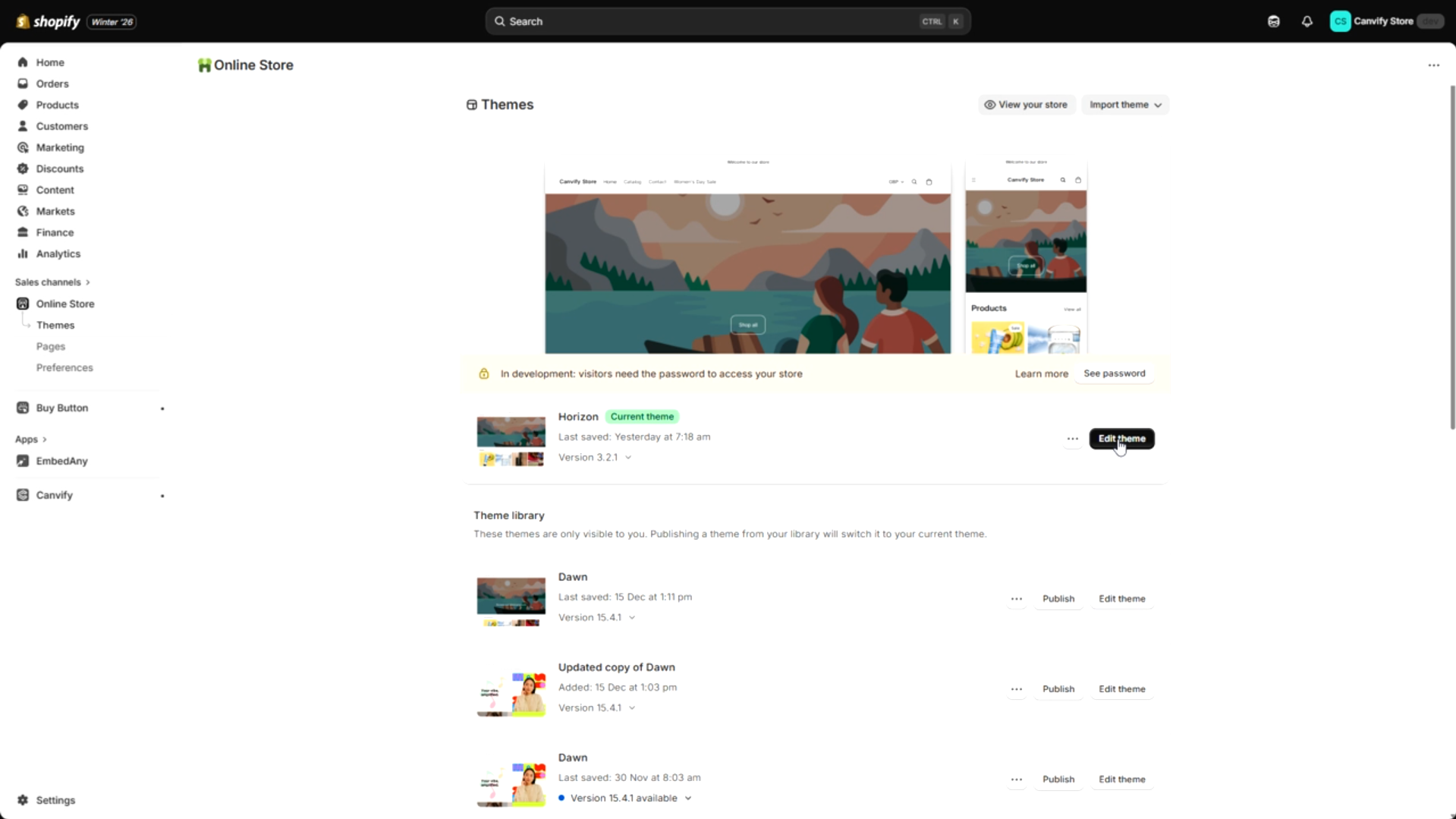Click the View your store button

pyautogui.click(x=1026, y=105)
